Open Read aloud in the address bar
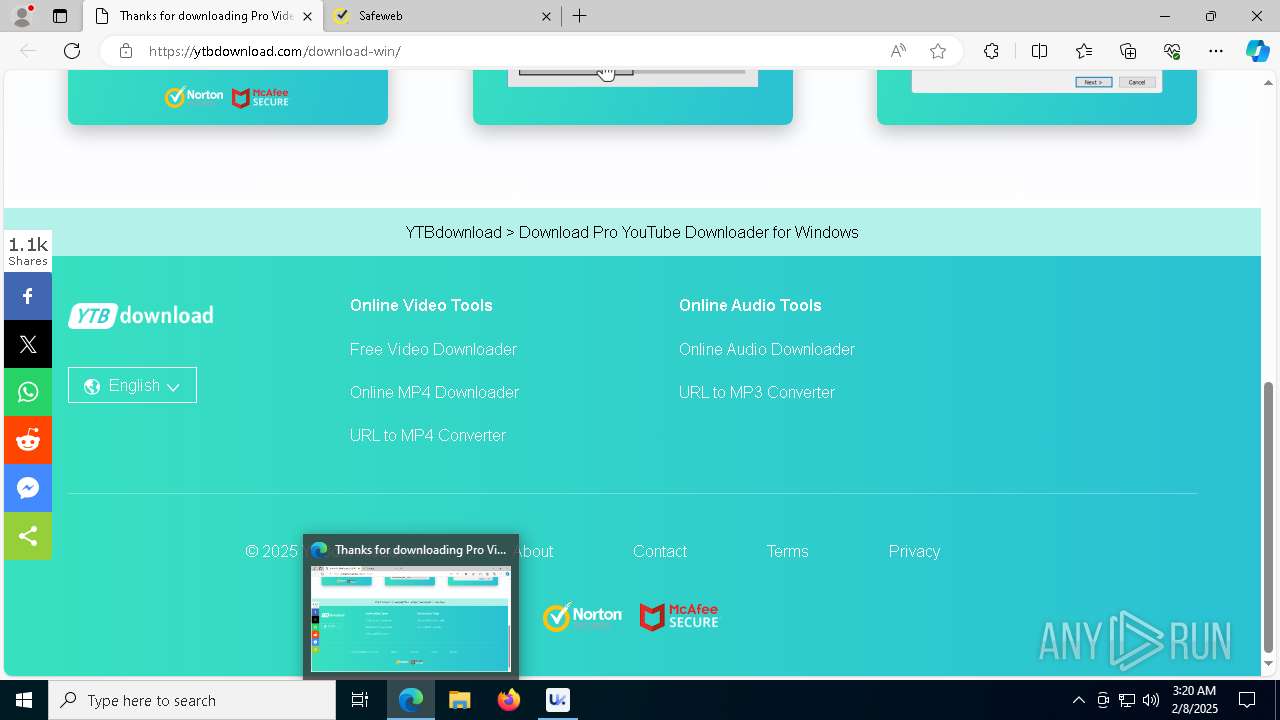The width and height of the screenshot is (1280, 720). [x=898, y=51]
